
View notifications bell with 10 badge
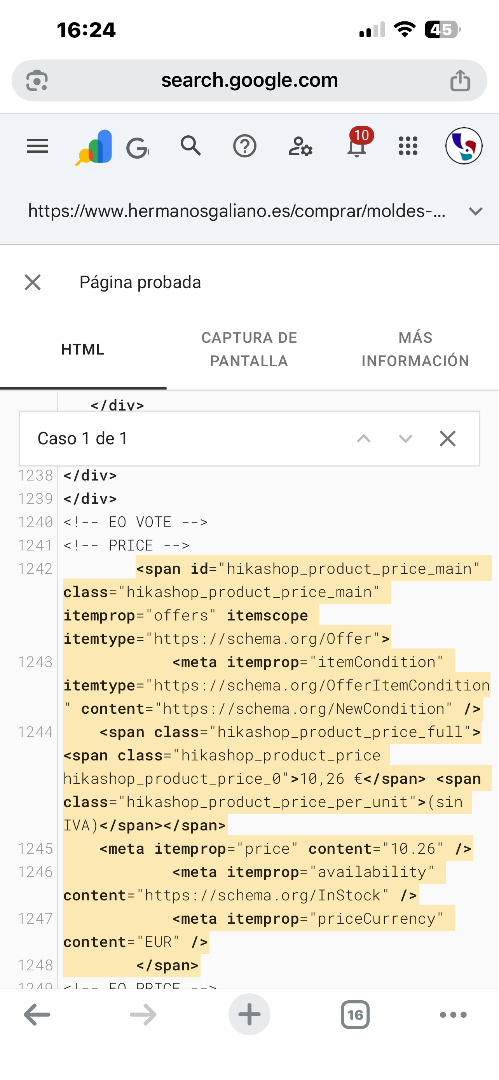click(x=357, y=143)
